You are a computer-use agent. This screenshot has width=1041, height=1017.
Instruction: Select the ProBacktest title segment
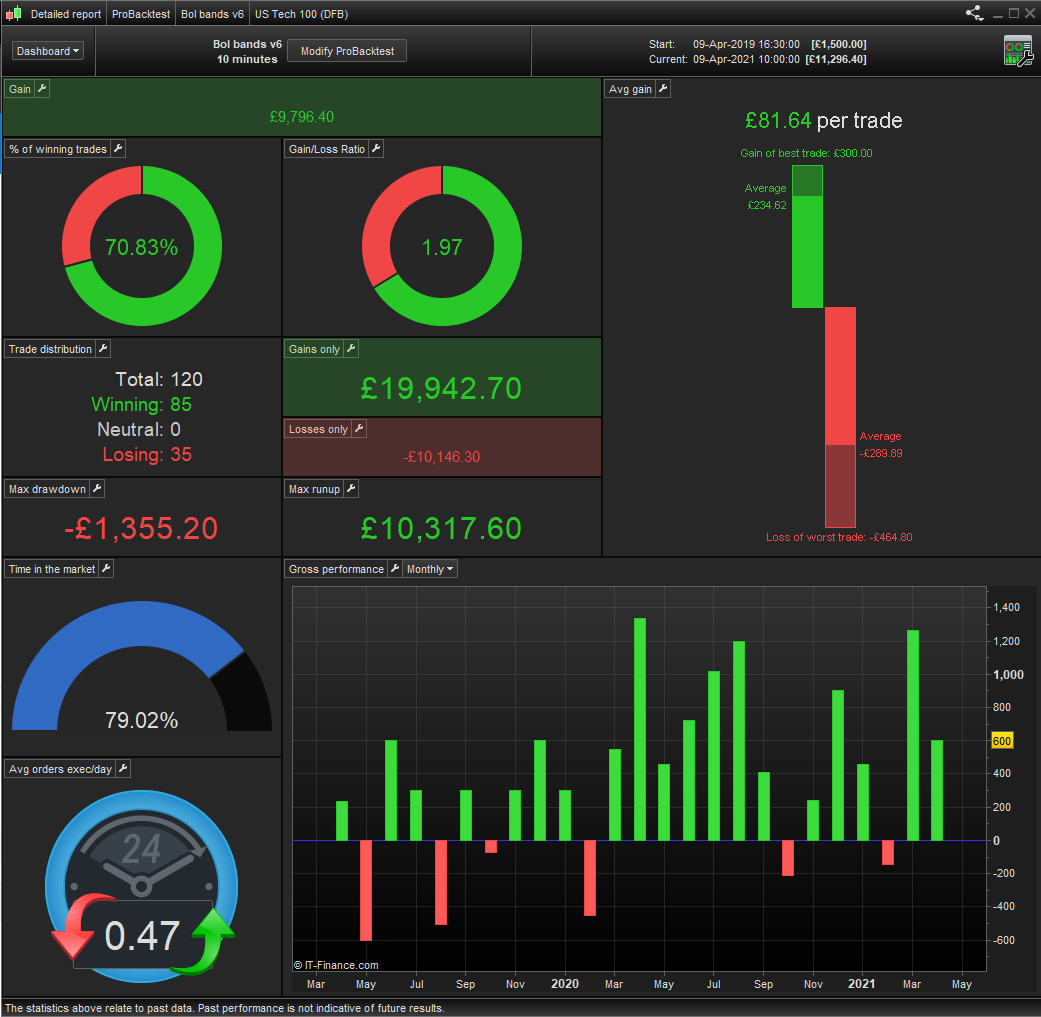click(x=141, y=14)
